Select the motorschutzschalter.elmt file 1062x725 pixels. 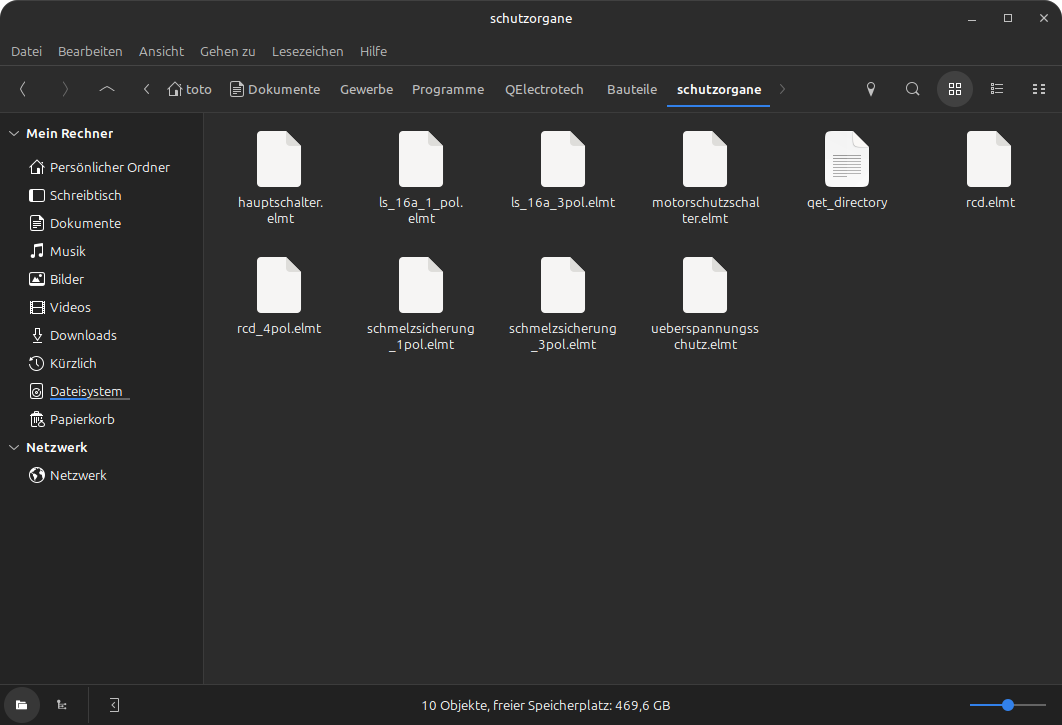coord(704,159)
